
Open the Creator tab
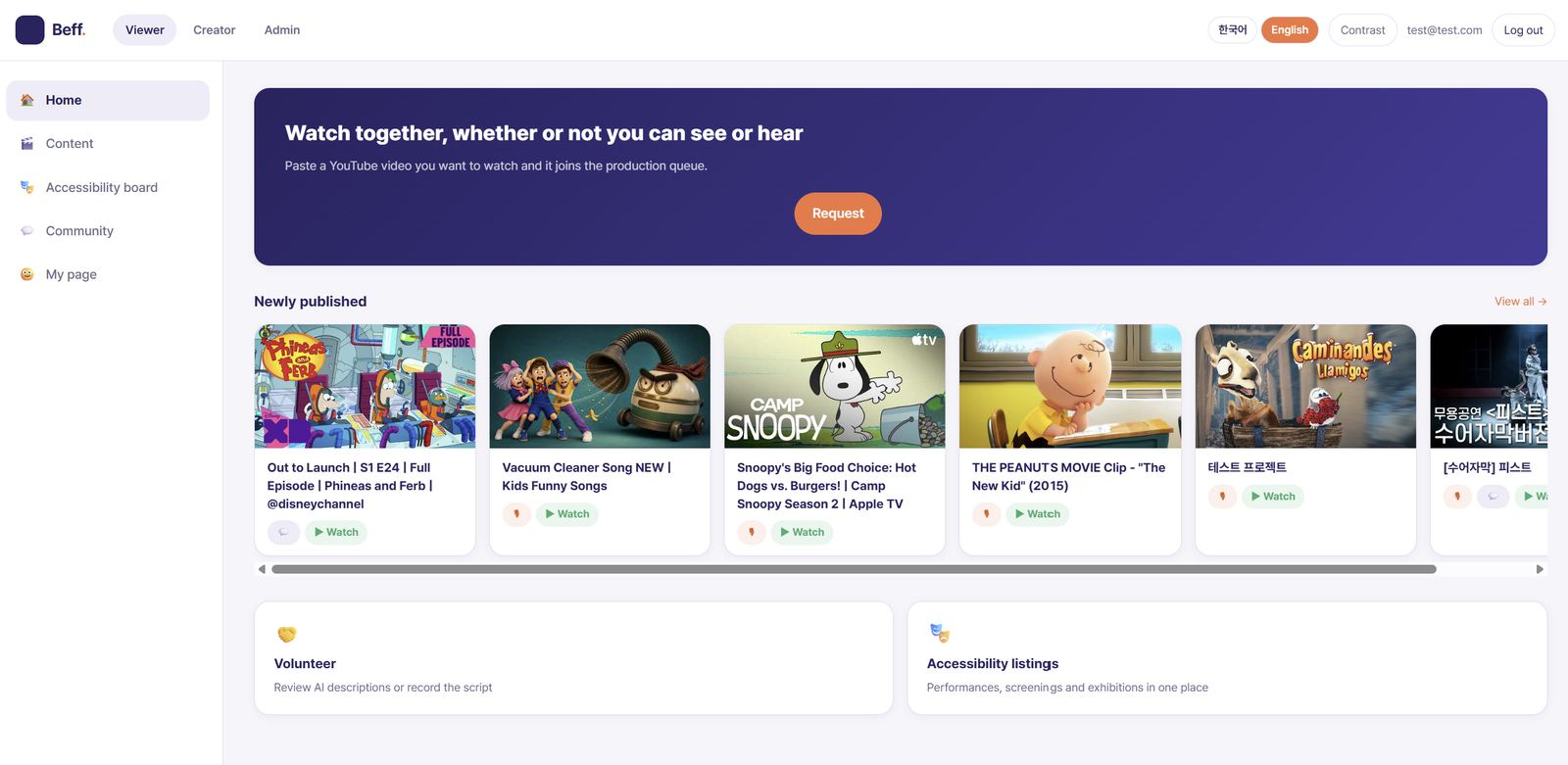pos(215,30)
